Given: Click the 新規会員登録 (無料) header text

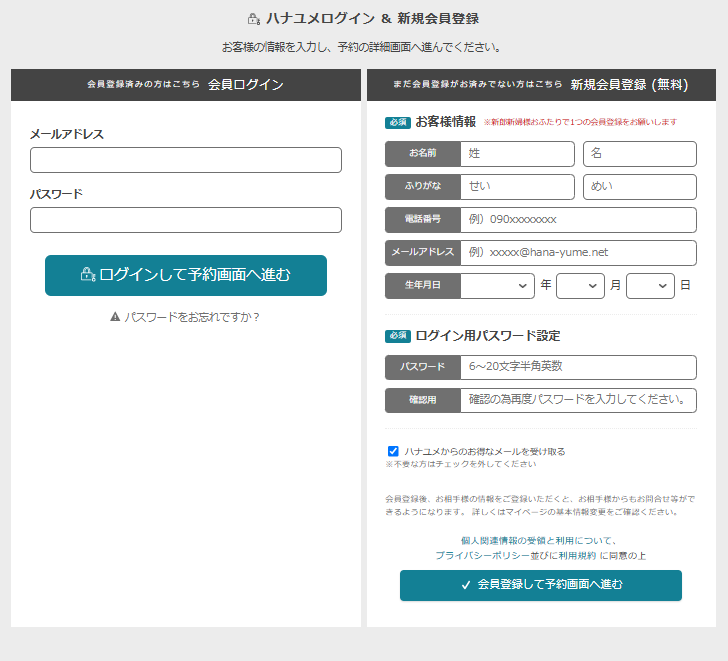Looking at the screenshot, I should pyautogui.click(x=629, y=84).
